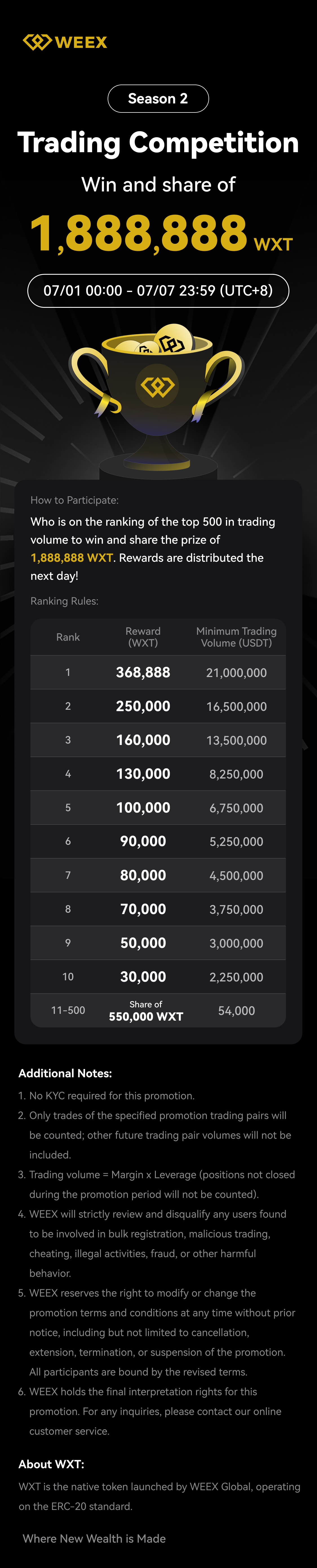Click the 07/01 - 07/07 date range pill
Viewport: 317px width, 1568px height.
(158, 291)
